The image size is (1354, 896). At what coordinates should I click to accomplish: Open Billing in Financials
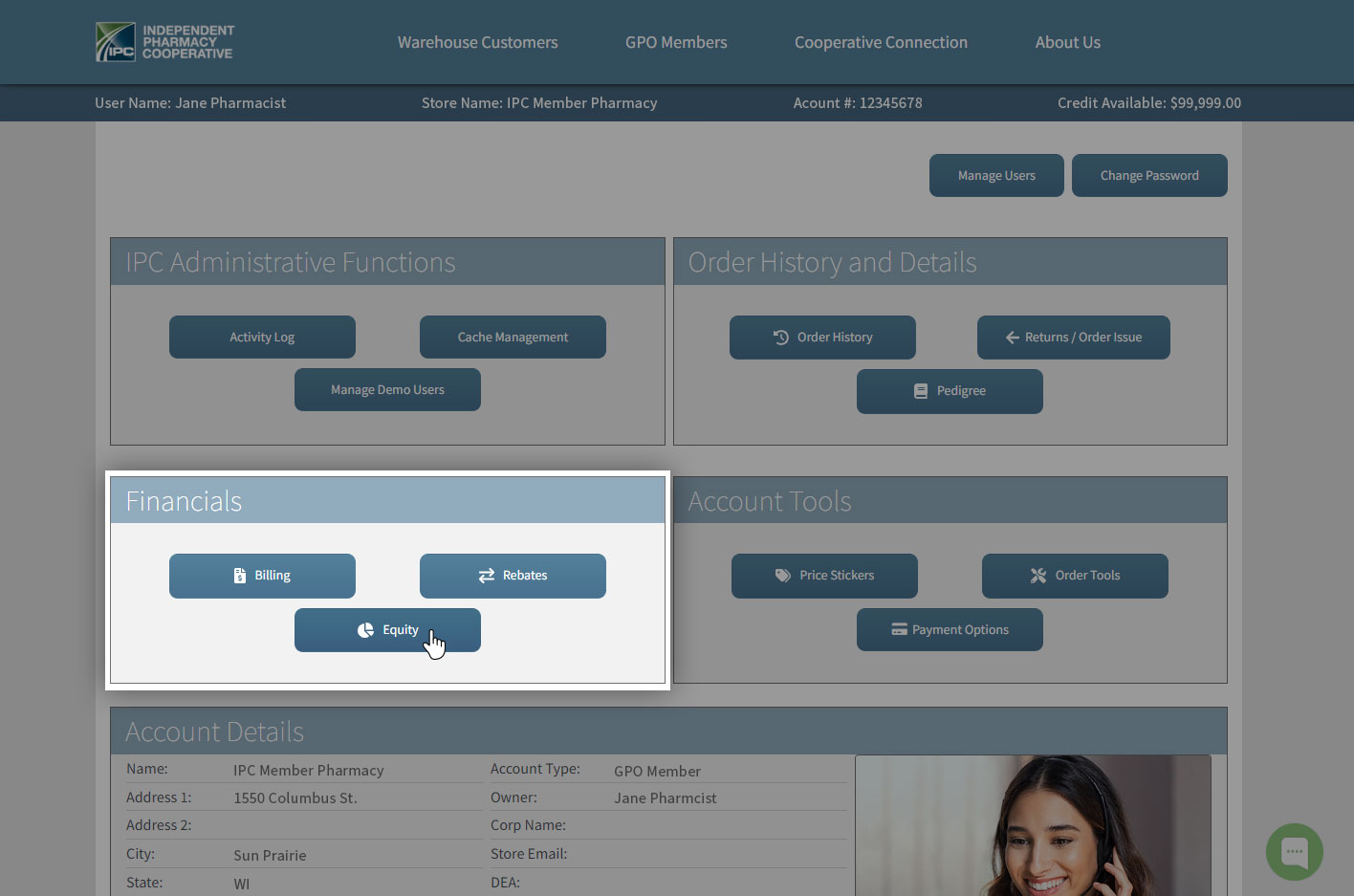click(x=262, y=576)
